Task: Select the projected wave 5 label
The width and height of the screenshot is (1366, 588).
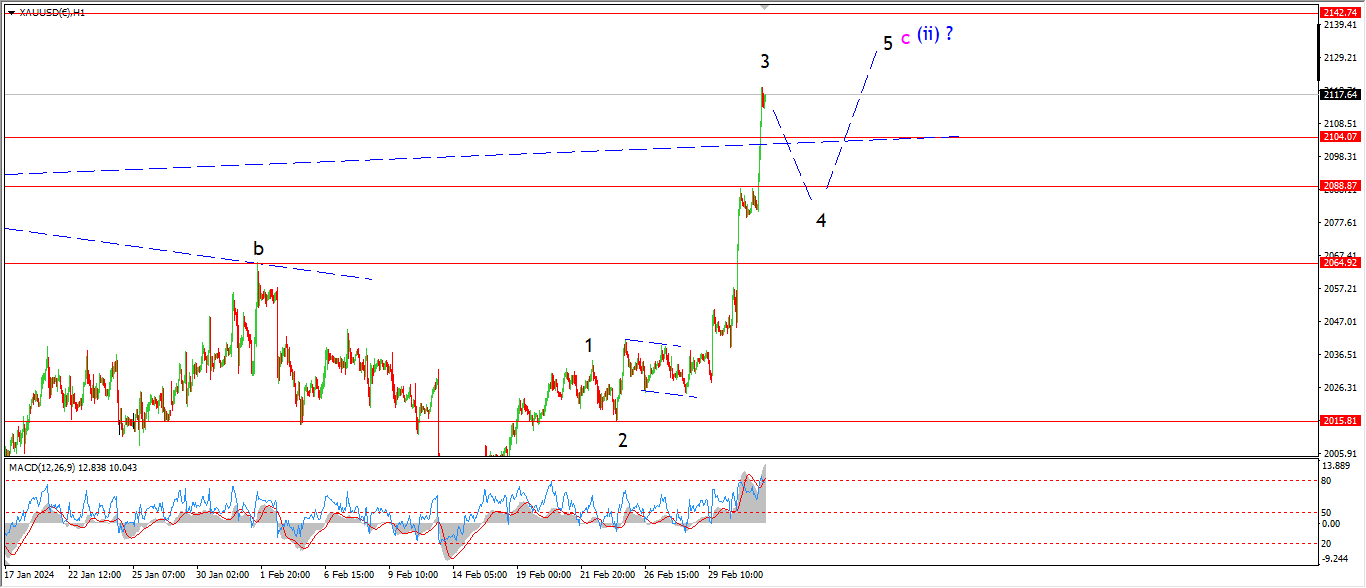Action: (x=887, y=44)
